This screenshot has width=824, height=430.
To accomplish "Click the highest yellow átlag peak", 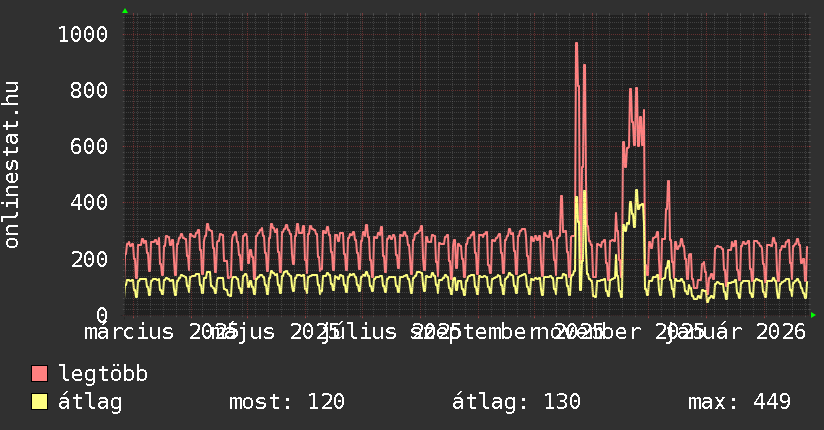I will (x=636, y=191).
